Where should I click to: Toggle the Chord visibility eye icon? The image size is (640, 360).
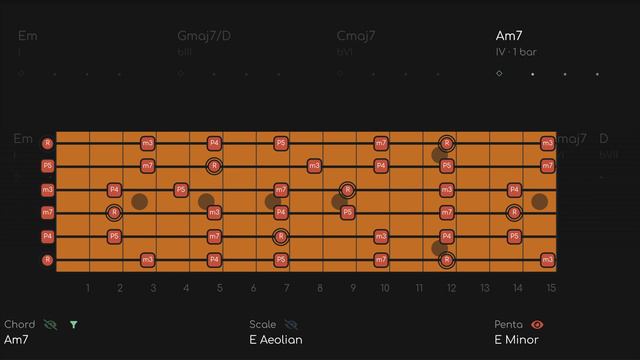click(50, 325)
